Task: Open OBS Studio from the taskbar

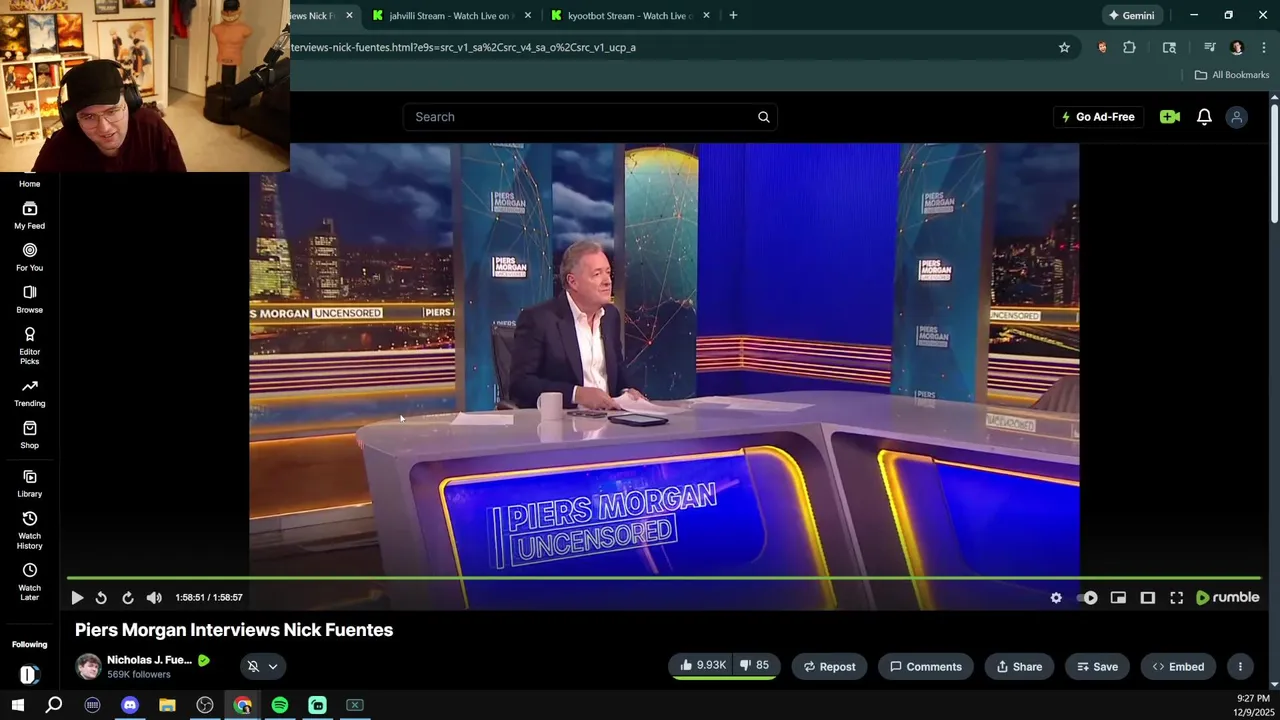Action: [205, 705]
